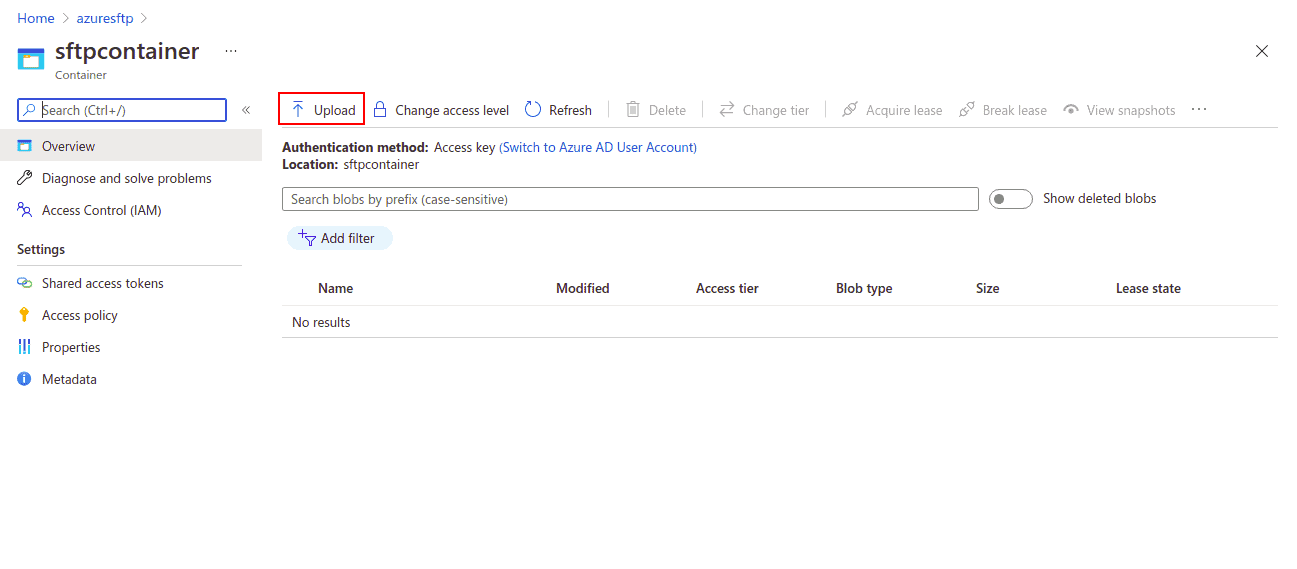The image size is (1297, 569).
Task: Close the container blade with X
Action: click(x=1262, y=51)
